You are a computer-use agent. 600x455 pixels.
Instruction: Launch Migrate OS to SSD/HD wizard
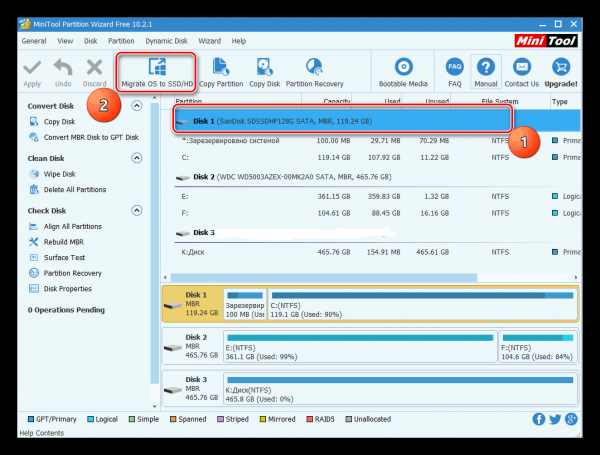157,73
